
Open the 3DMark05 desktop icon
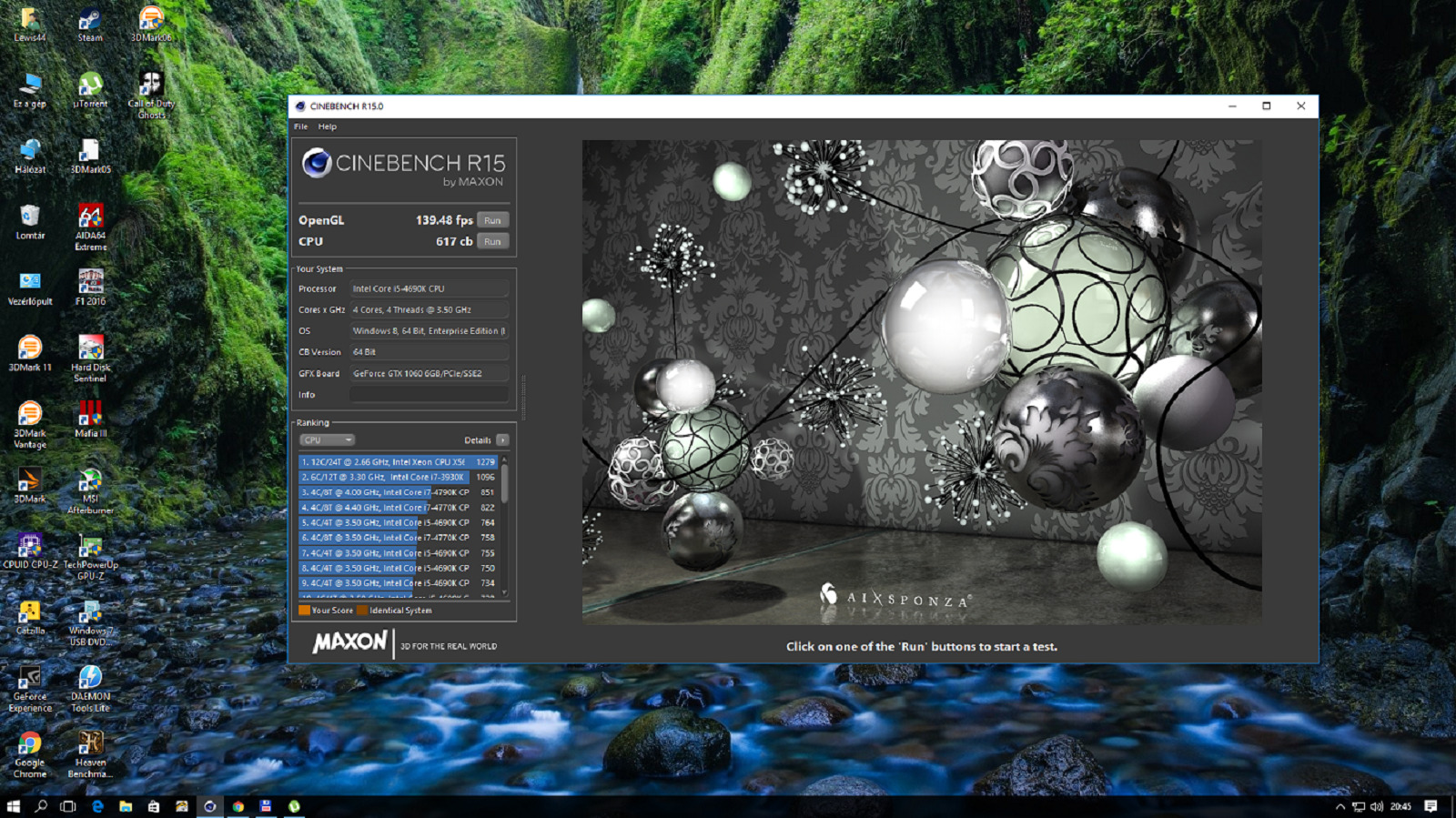pos(90,157)
